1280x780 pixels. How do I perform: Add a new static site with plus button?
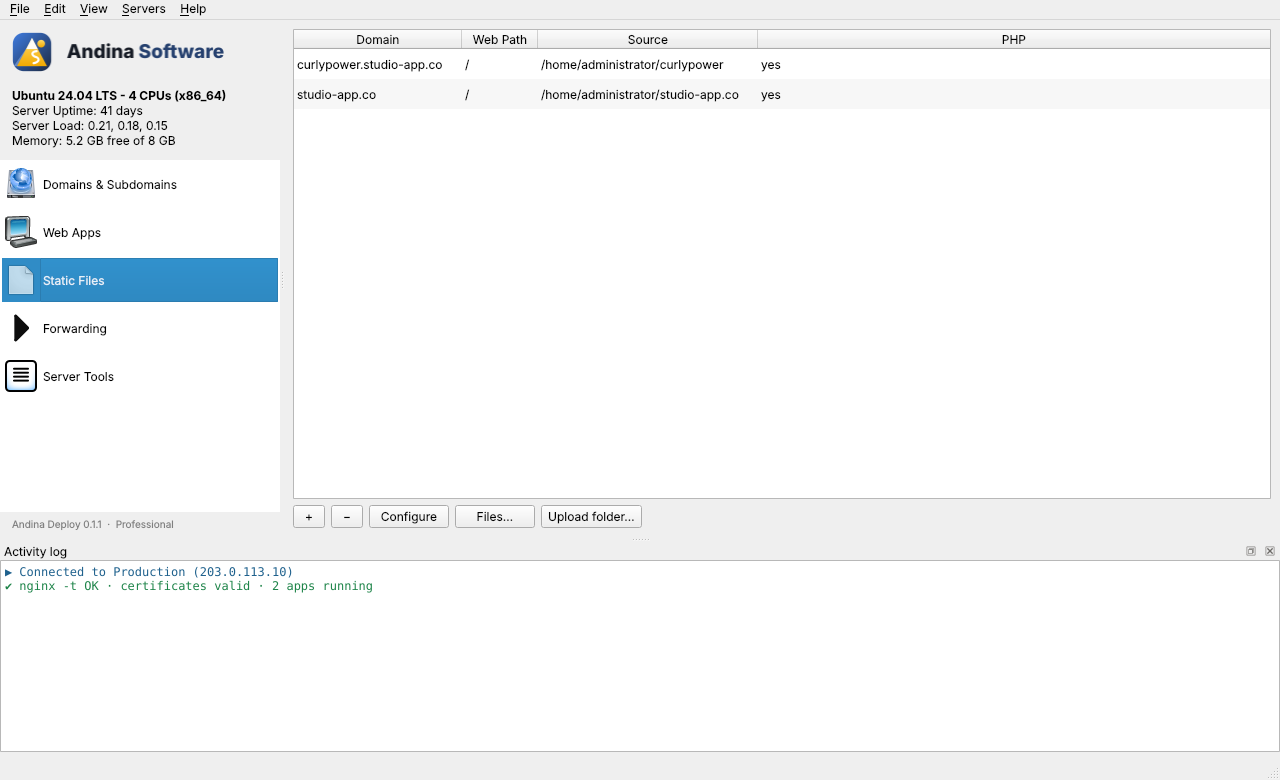click(309, 517)
